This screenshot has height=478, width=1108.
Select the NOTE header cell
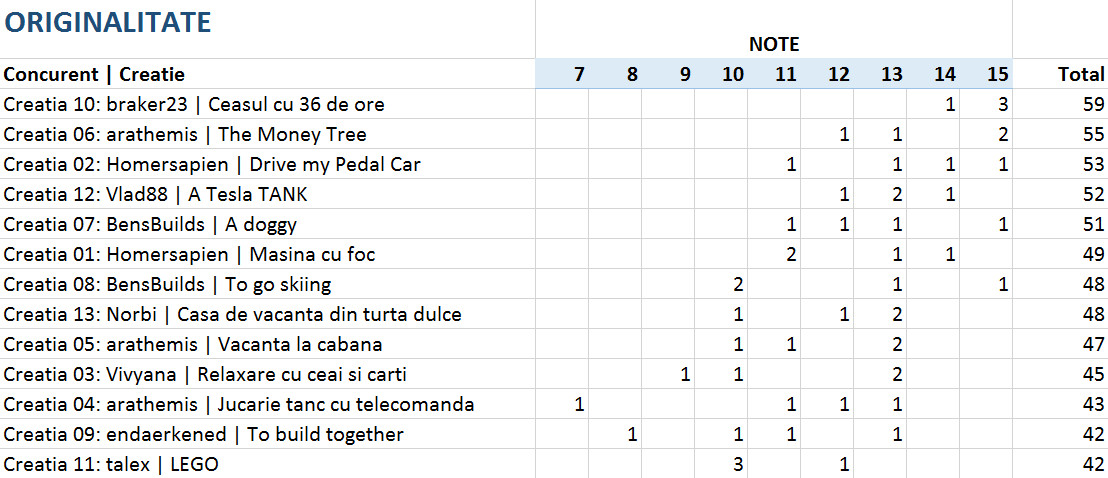point(774,44)
